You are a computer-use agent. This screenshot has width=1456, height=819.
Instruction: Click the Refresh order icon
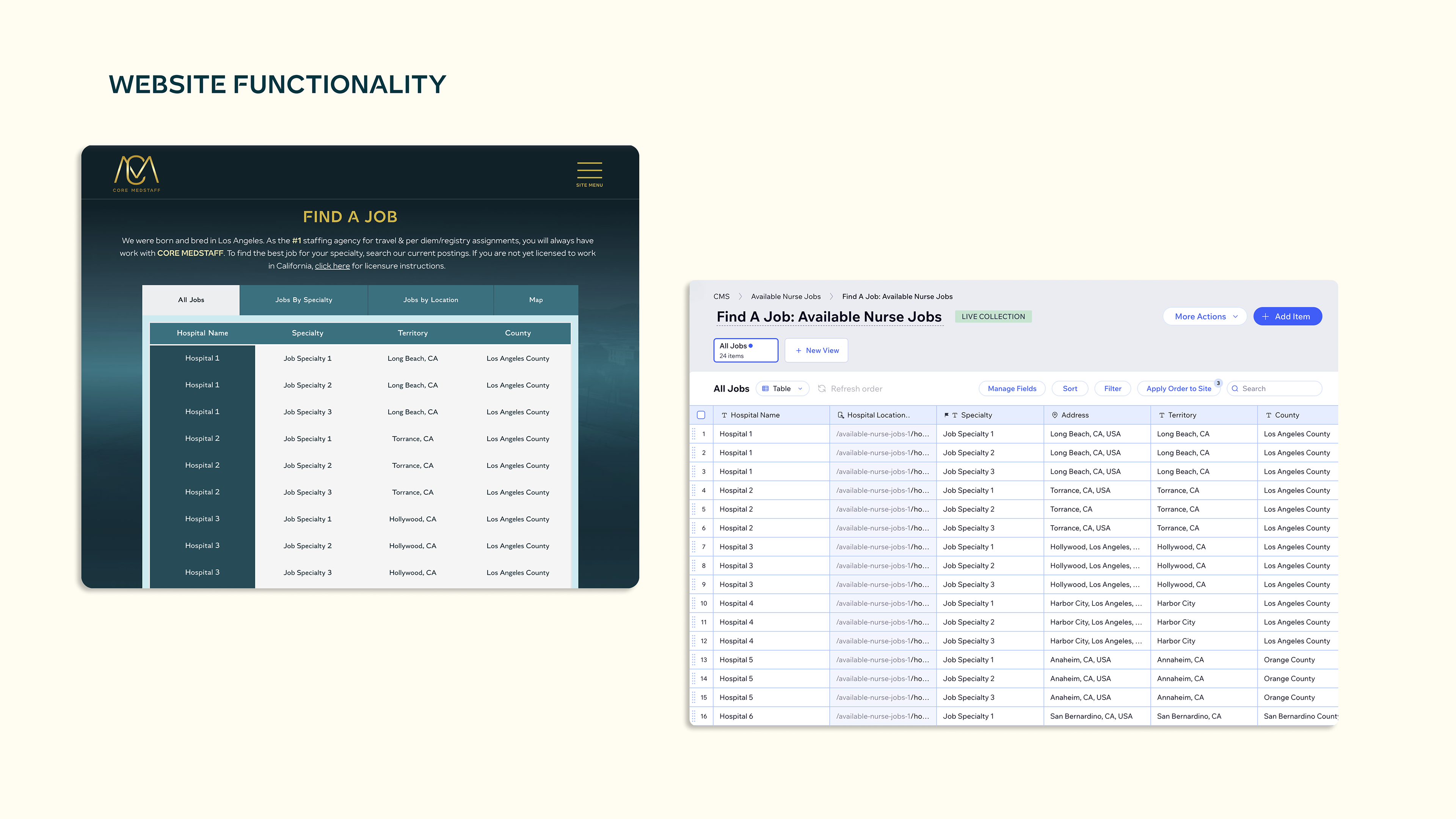tap(822, 388)
